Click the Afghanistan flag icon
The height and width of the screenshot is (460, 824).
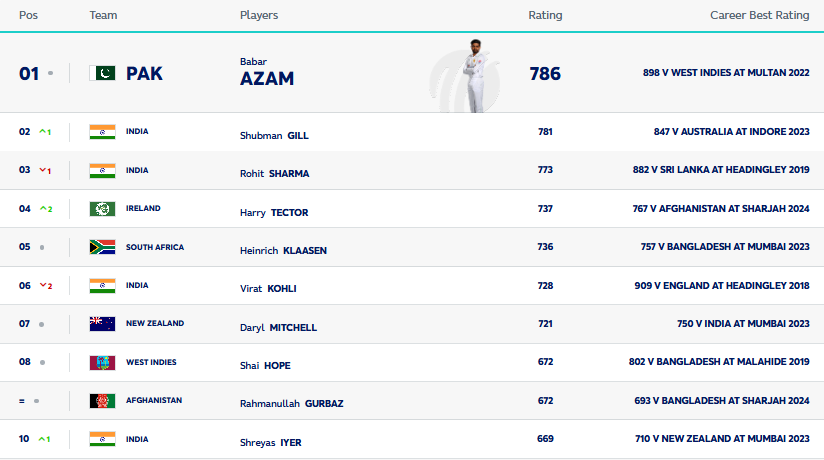click(x=102, y=400)
